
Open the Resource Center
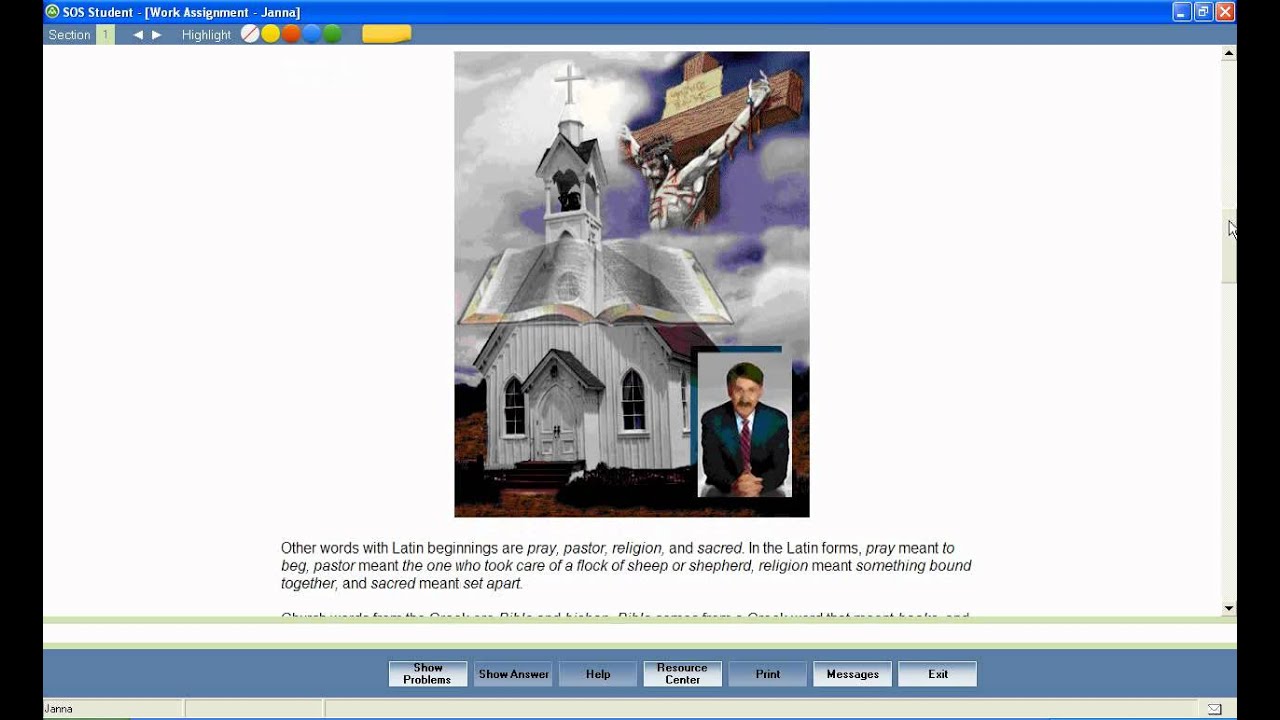[683, 674]
